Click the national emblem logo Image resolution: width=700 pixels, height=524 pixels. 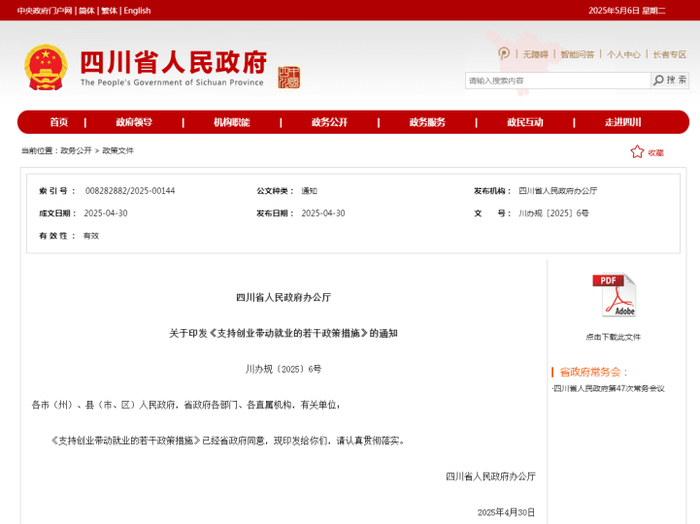(x=46, y=67)
